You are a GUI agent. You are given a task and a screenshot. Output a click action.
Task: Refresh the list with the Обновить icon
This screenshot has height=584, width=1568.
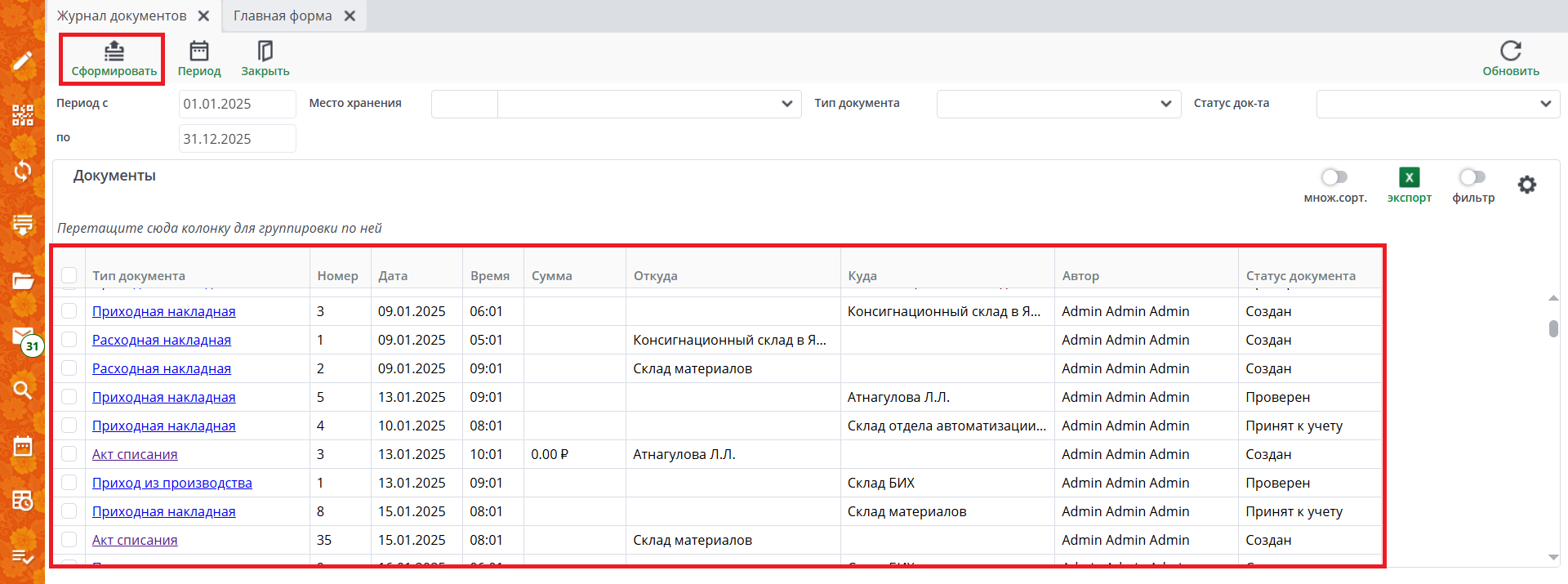tap(1510, 51)
